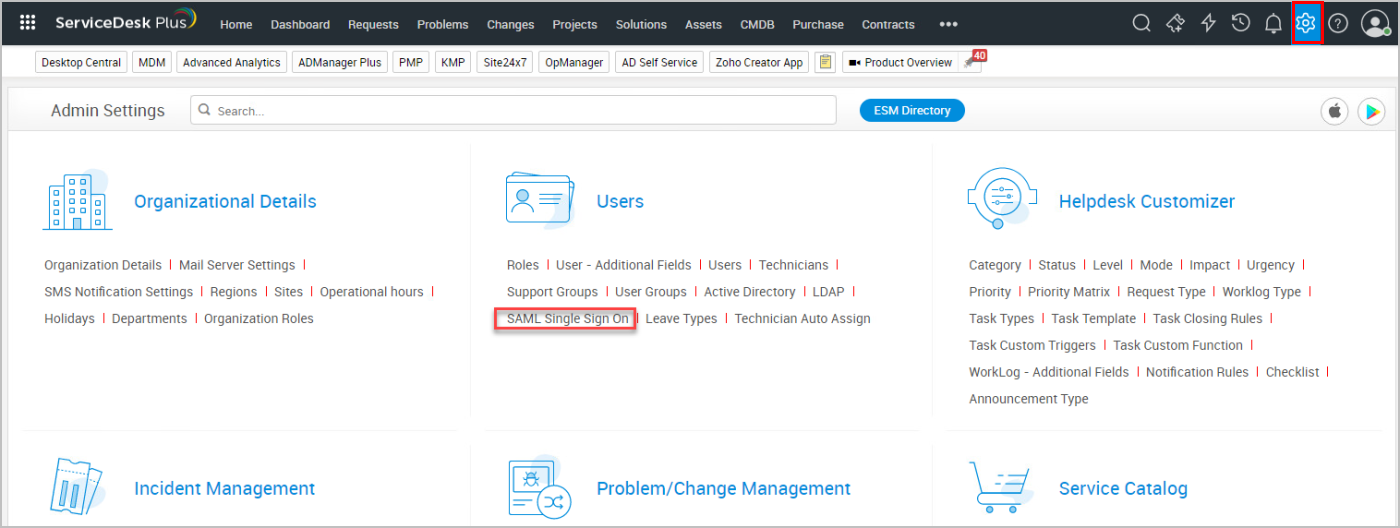Click the Problem/Change Management bug icon
Screen dimensions: 1400x528
(x=540, y=486)
